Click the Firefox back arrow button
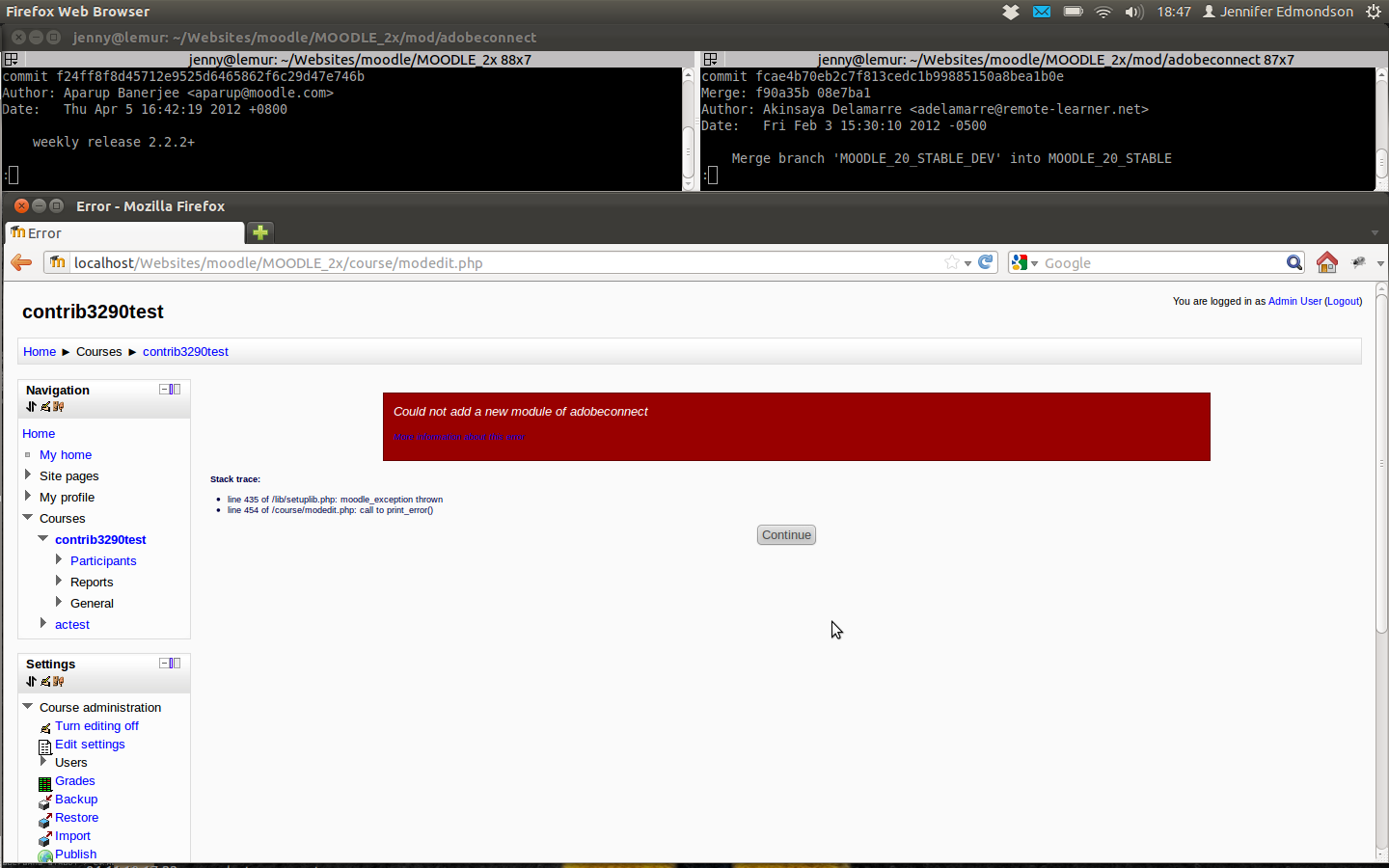Image resolution: width=1389 pixels, height=868 pixels. (21, 262)
